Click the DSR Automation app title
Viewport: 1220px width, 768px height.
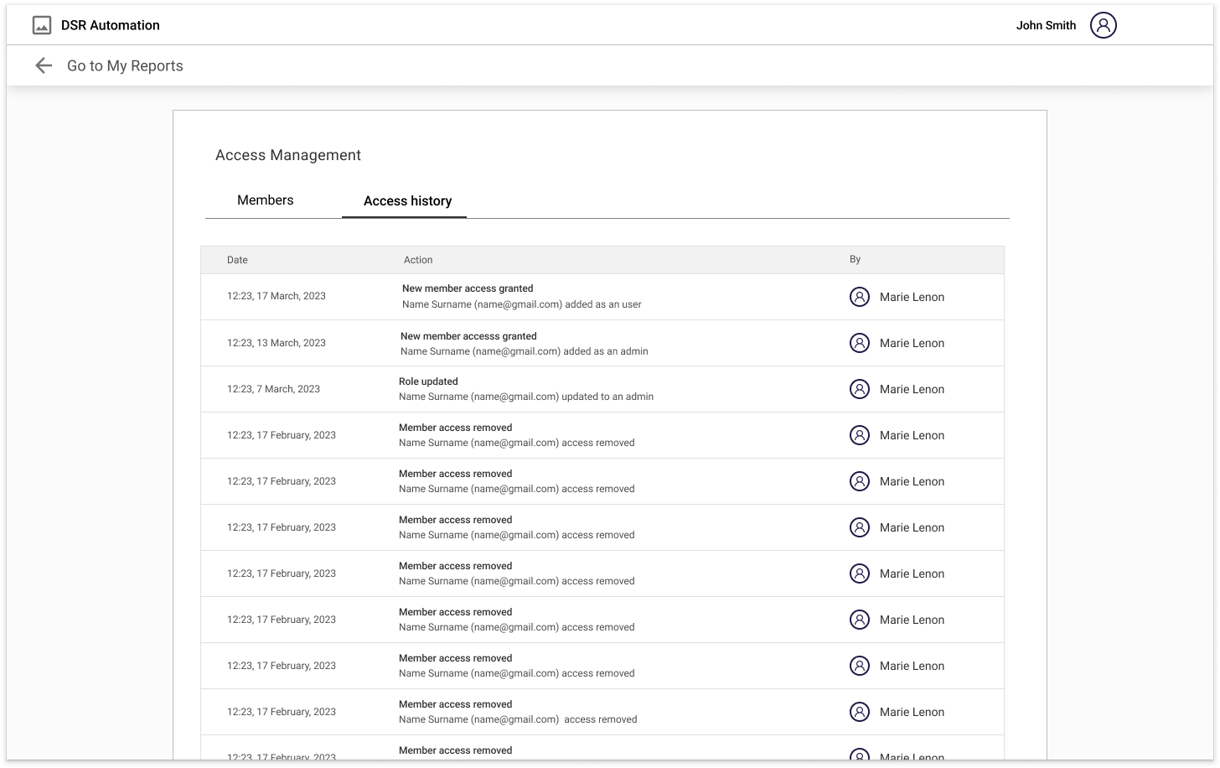point(110,25)
